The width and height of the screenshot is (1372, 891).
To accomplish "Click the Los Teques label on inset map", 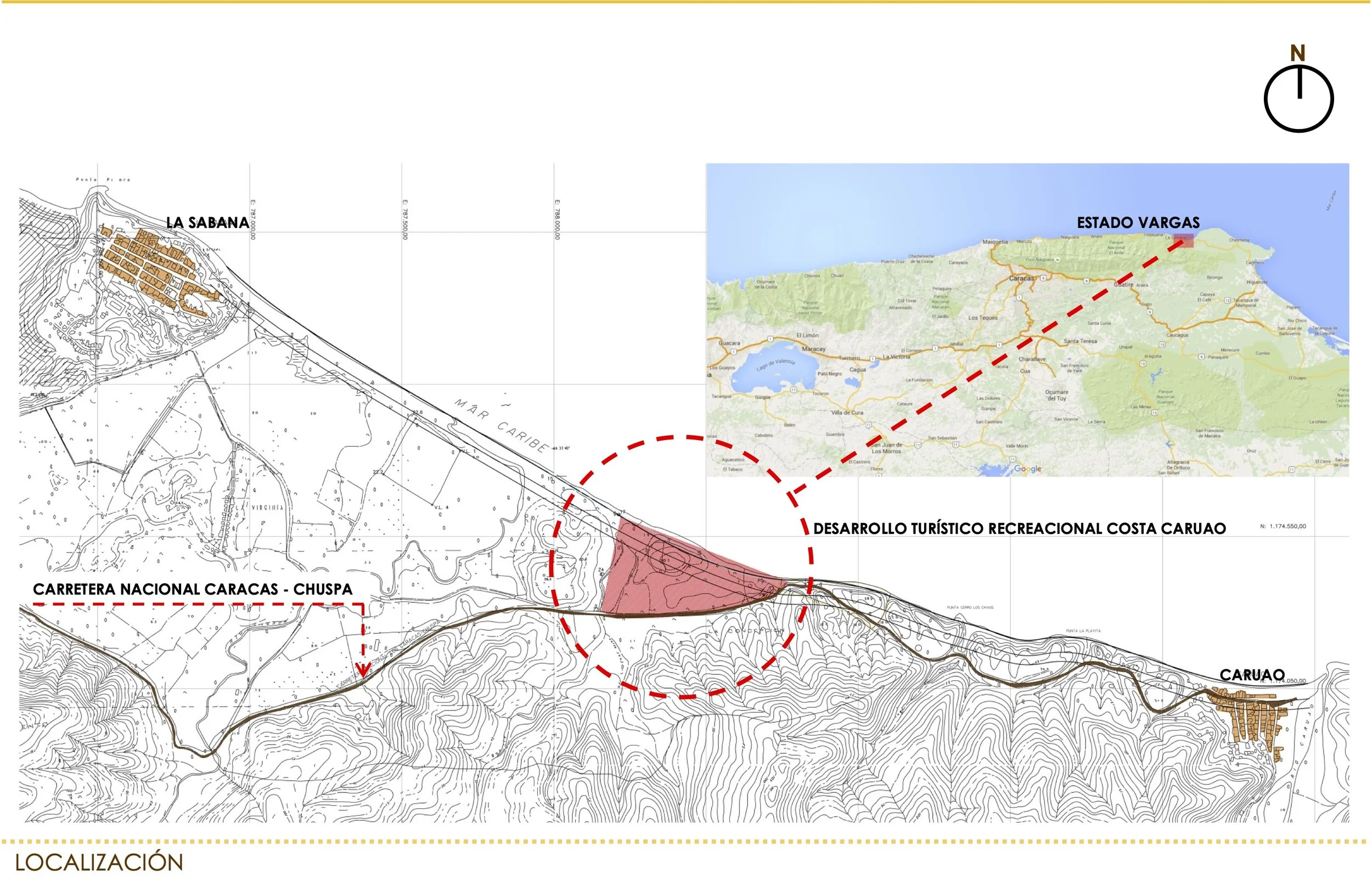I will (x=982, y=318).
